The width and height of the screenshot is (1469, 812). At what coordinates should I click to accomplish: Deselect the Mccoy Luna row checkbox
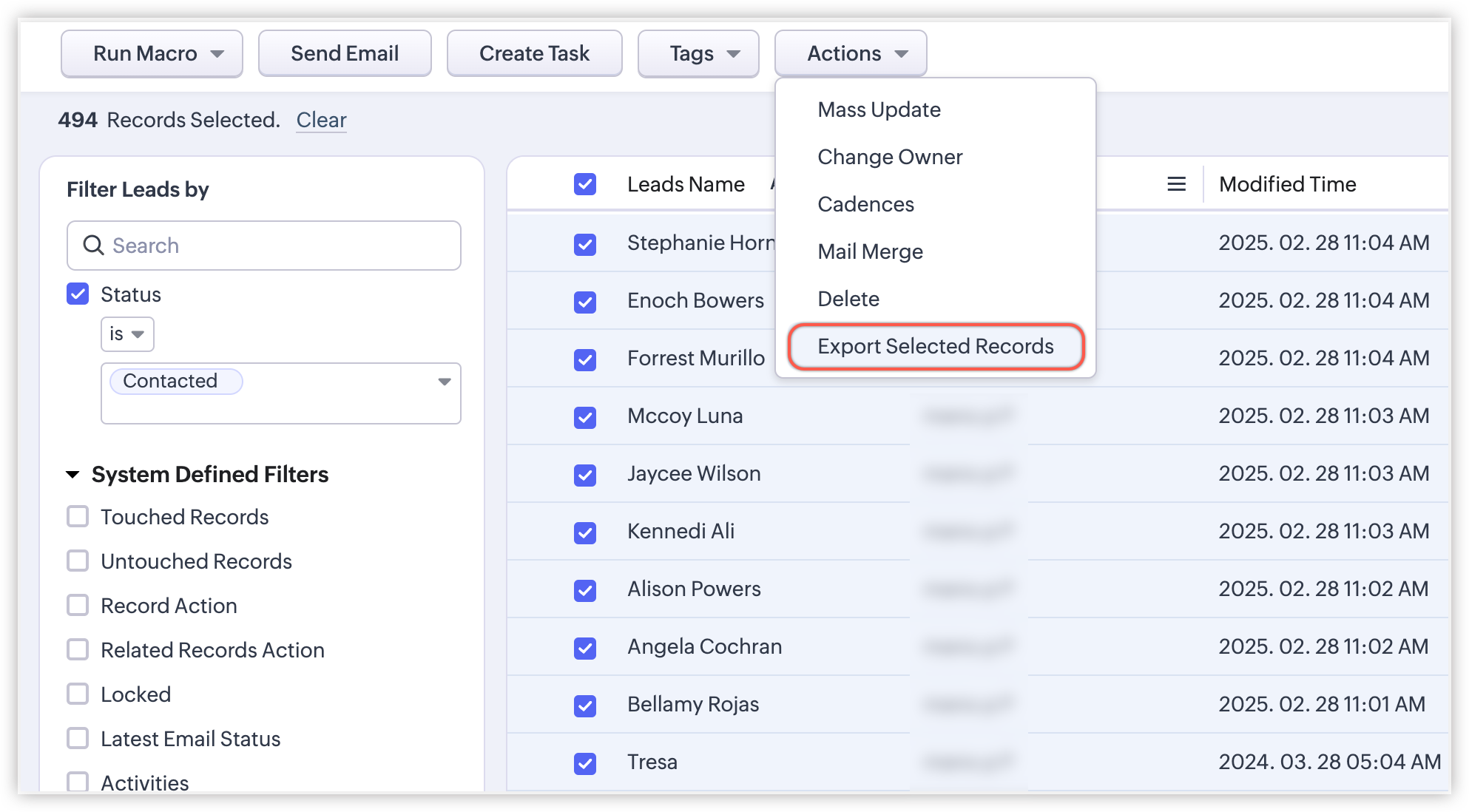585,417
